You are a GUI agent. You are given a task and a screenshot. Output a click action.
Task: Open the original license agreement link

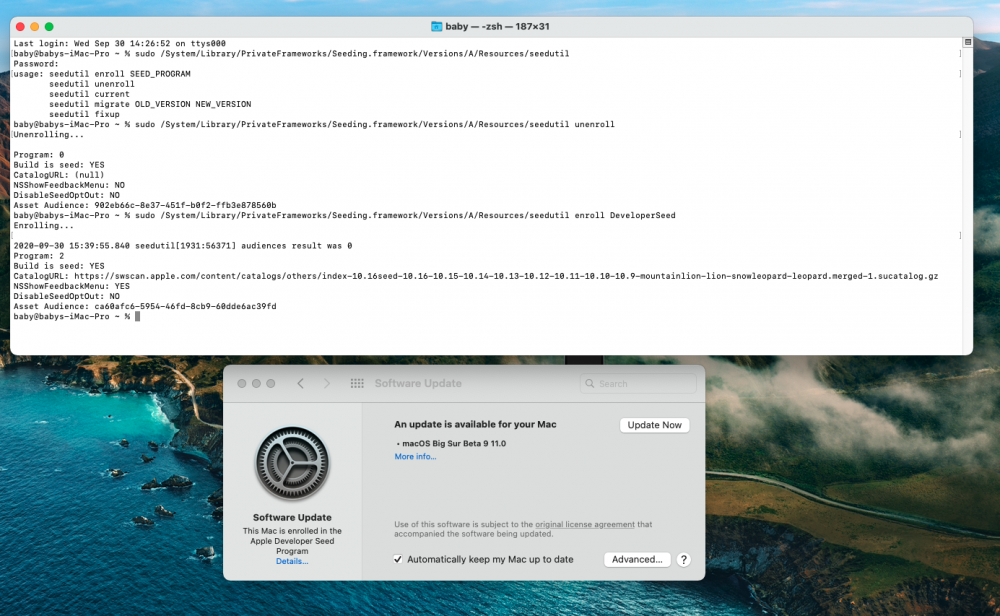pyautogui.click(x=585, y=524)
